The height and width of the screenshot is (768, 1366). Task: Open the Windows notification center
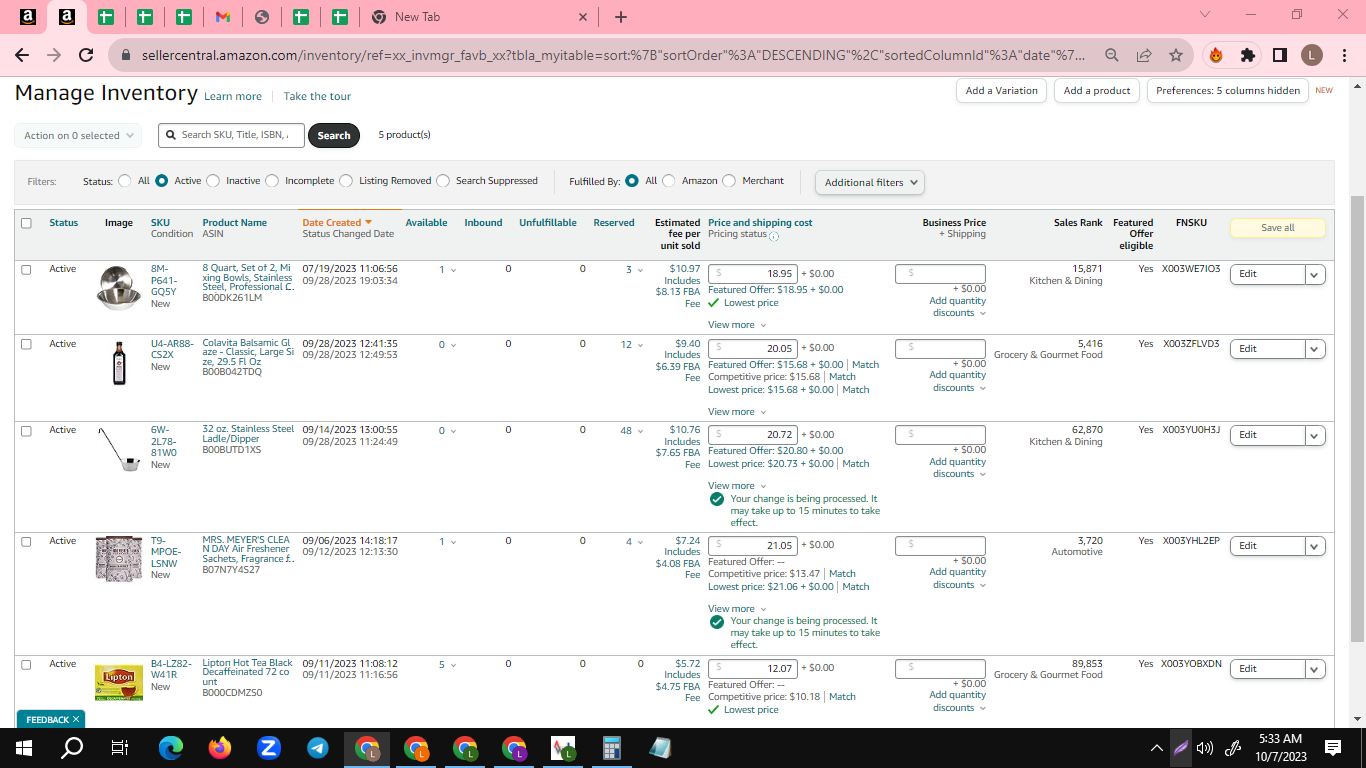(1332, 747)
